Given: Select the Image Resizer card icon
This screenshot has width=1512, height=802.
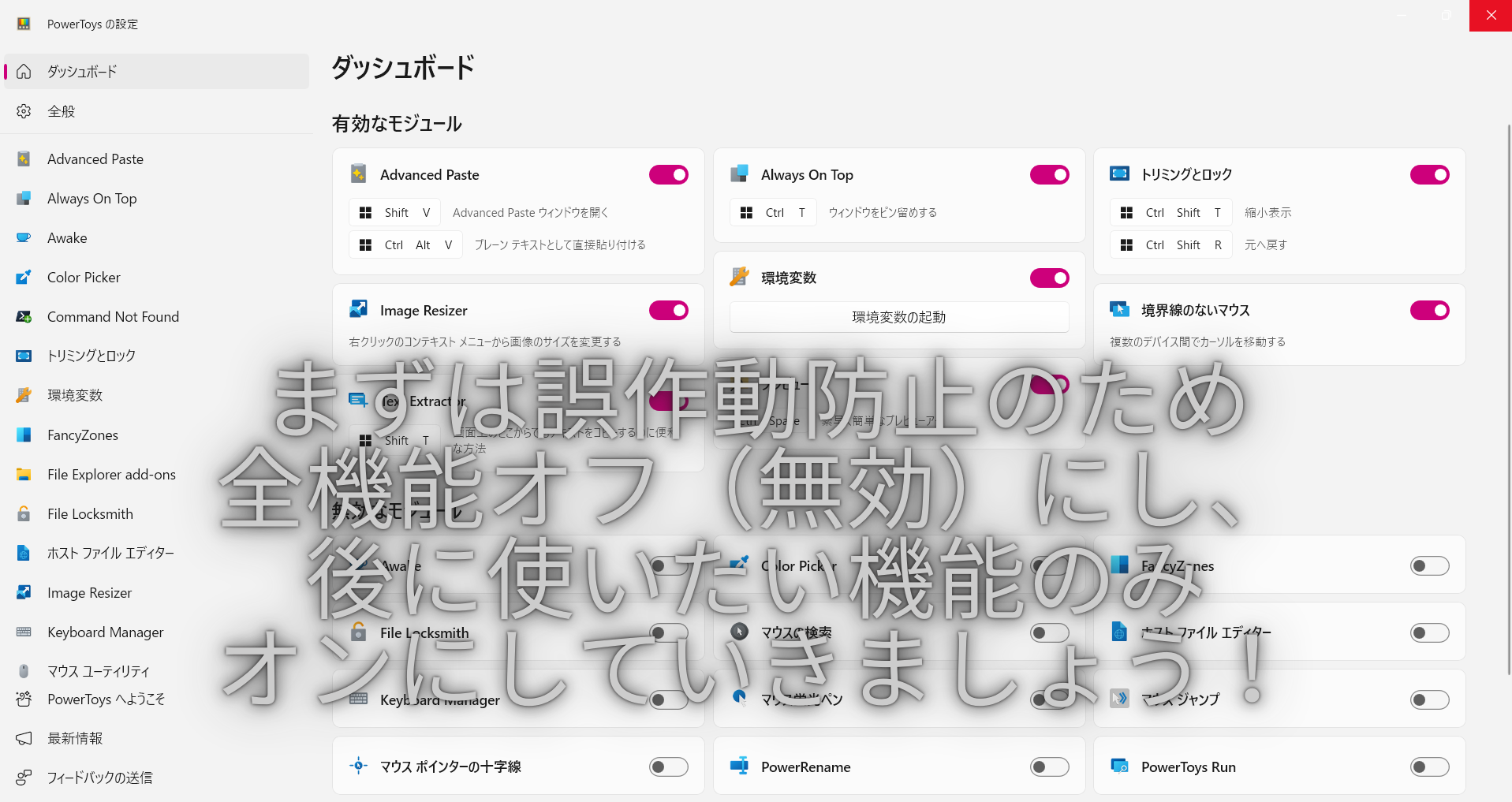Looking at the screenshot, I should (x=359, y=309).
